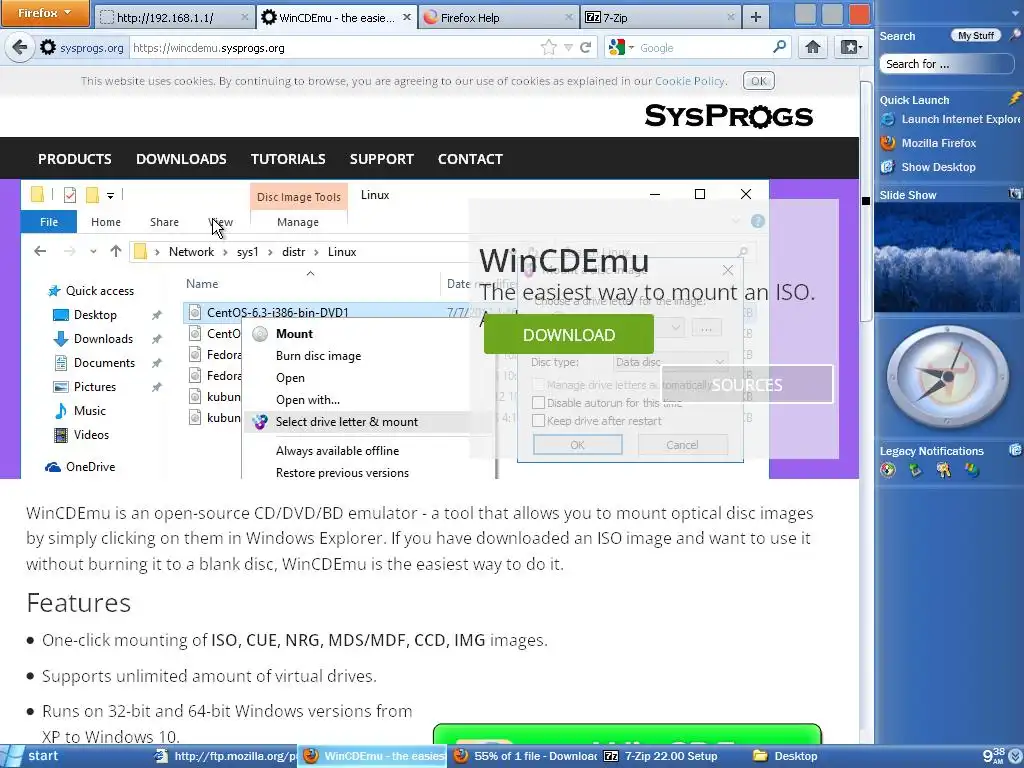Focus the URL address field
The height and width of the screenshot is (768, 1024).
[333, 48]
